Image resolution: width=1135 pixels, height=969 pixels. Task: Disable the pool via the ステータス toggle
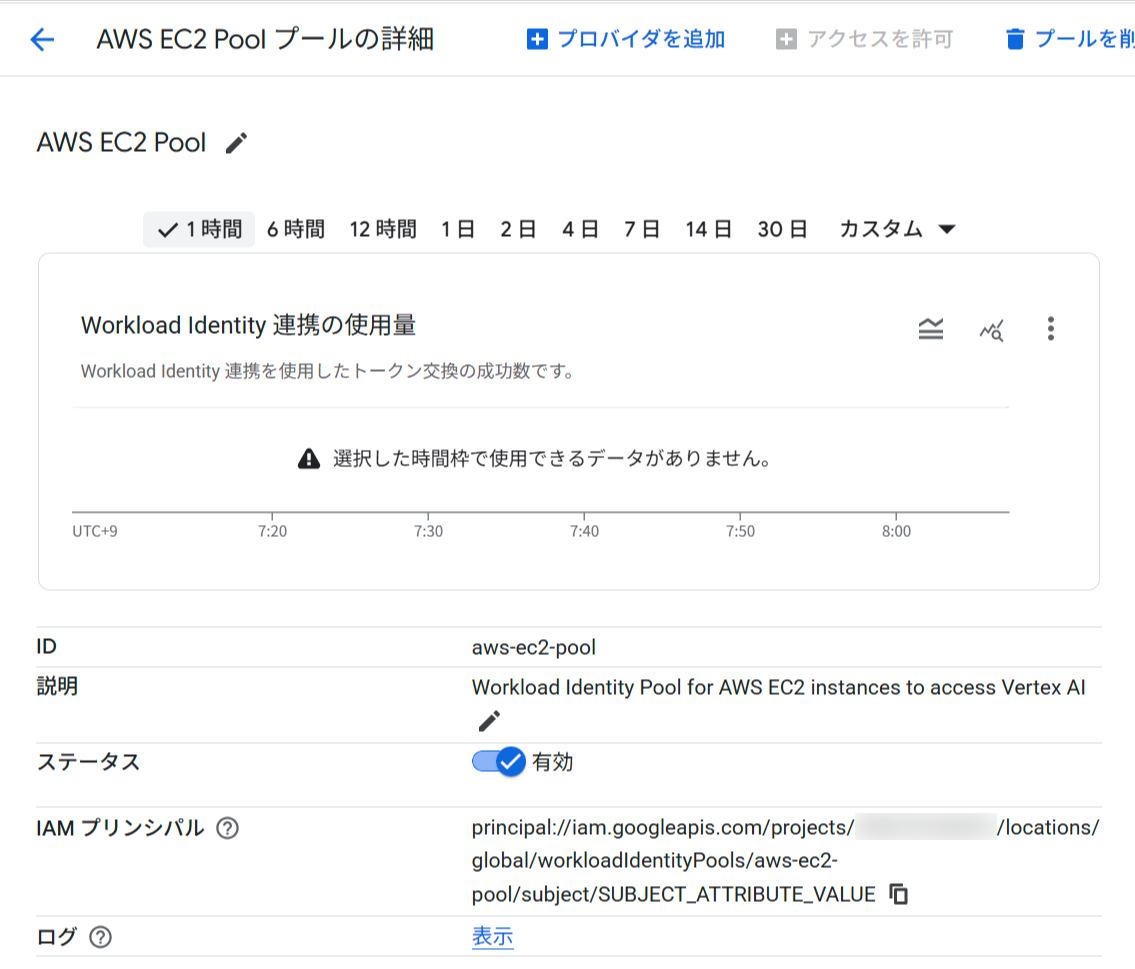click(498, 761)
